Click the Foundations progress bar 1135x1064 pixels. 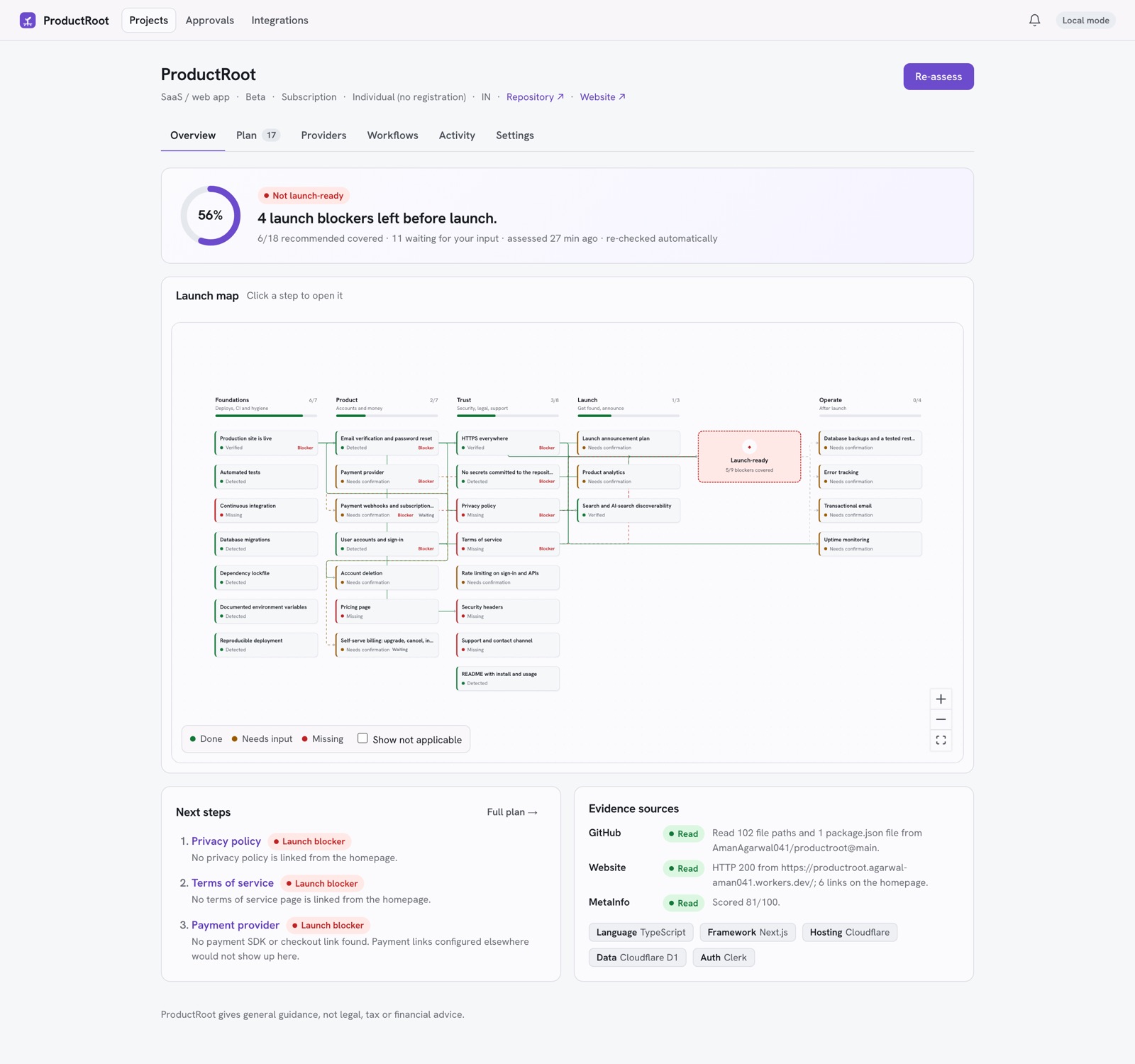tap(266, 416)
